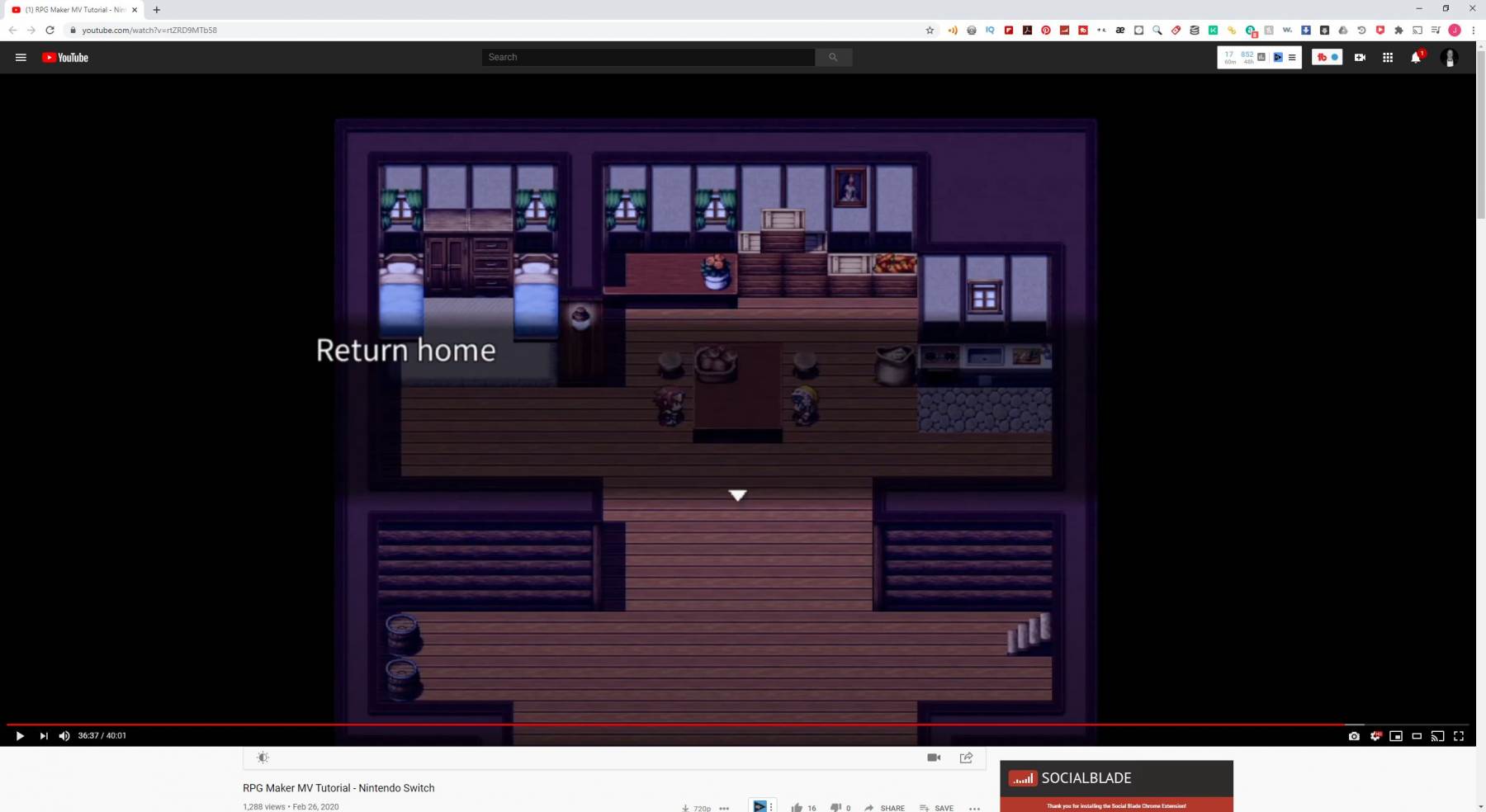Open a new browser tab
The height and width of the screenshot is (812, 1486).
tap(157, 10)
